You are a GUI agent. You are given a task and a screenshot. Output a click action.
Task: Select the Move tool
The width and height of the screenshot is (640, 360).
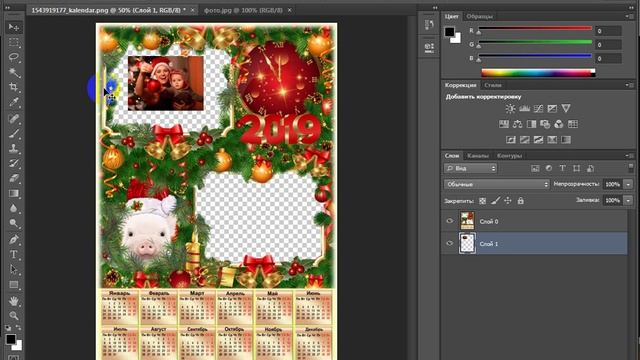tap(14, 27)
